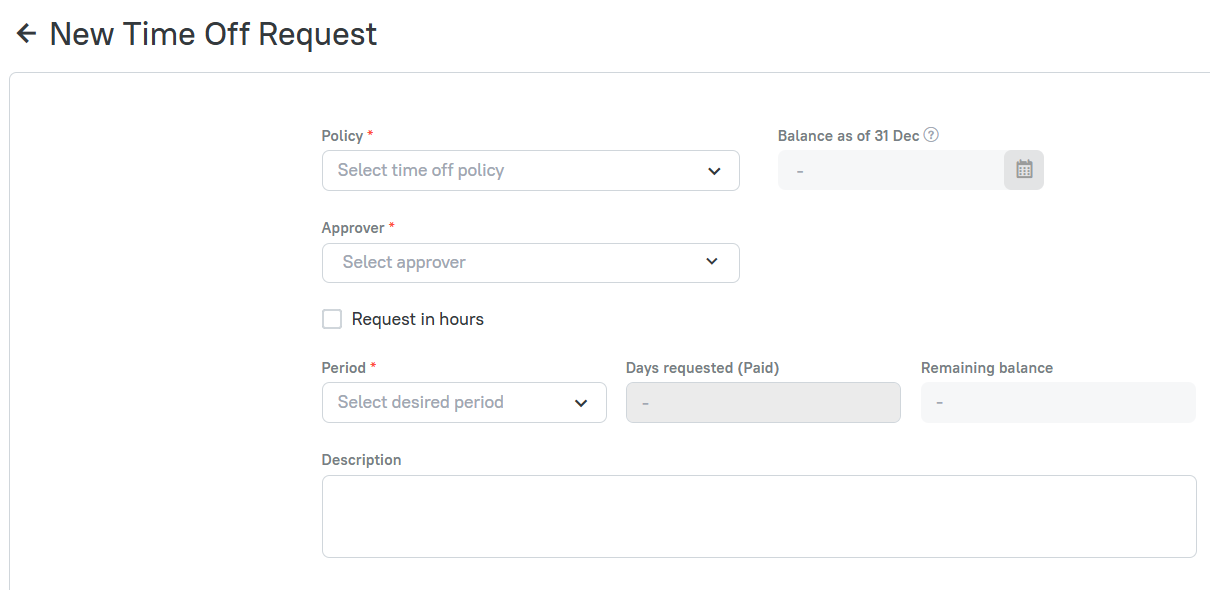Click the help question mark icon
1210x590 pixels.
pyautogui.click(x=931, y=135)
